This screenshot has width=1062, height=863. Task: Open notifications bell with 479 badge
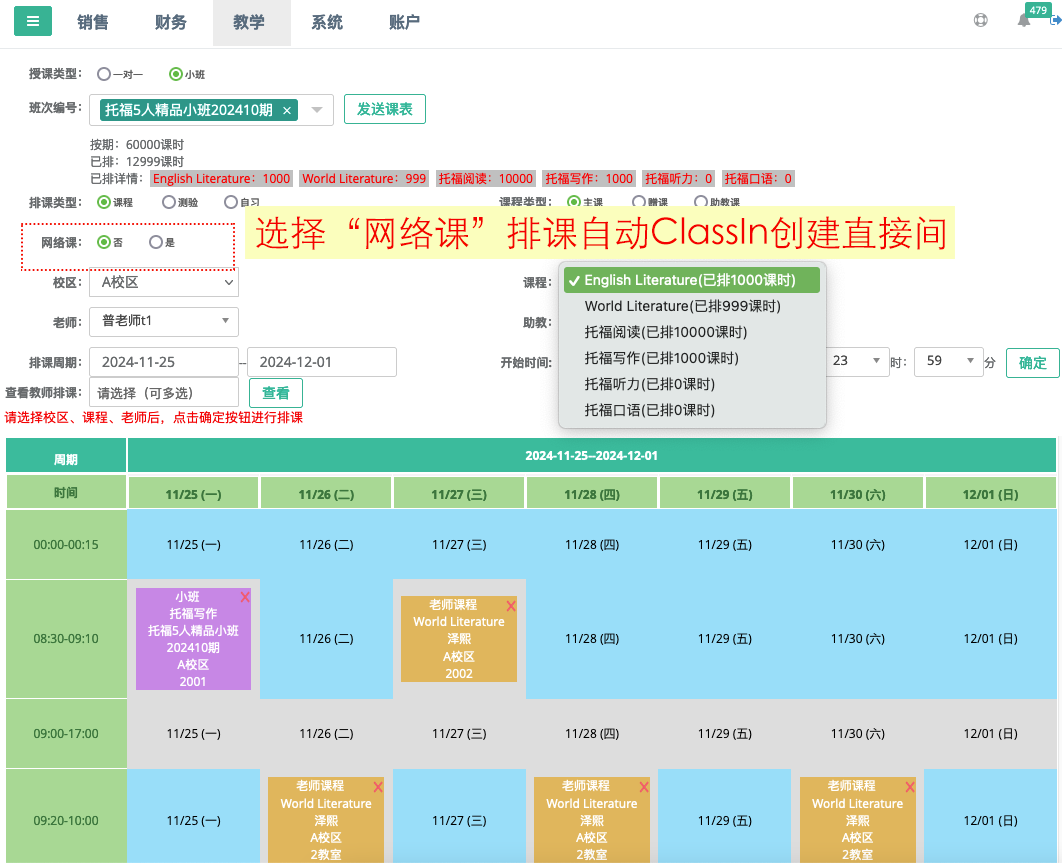[1024, 21]
